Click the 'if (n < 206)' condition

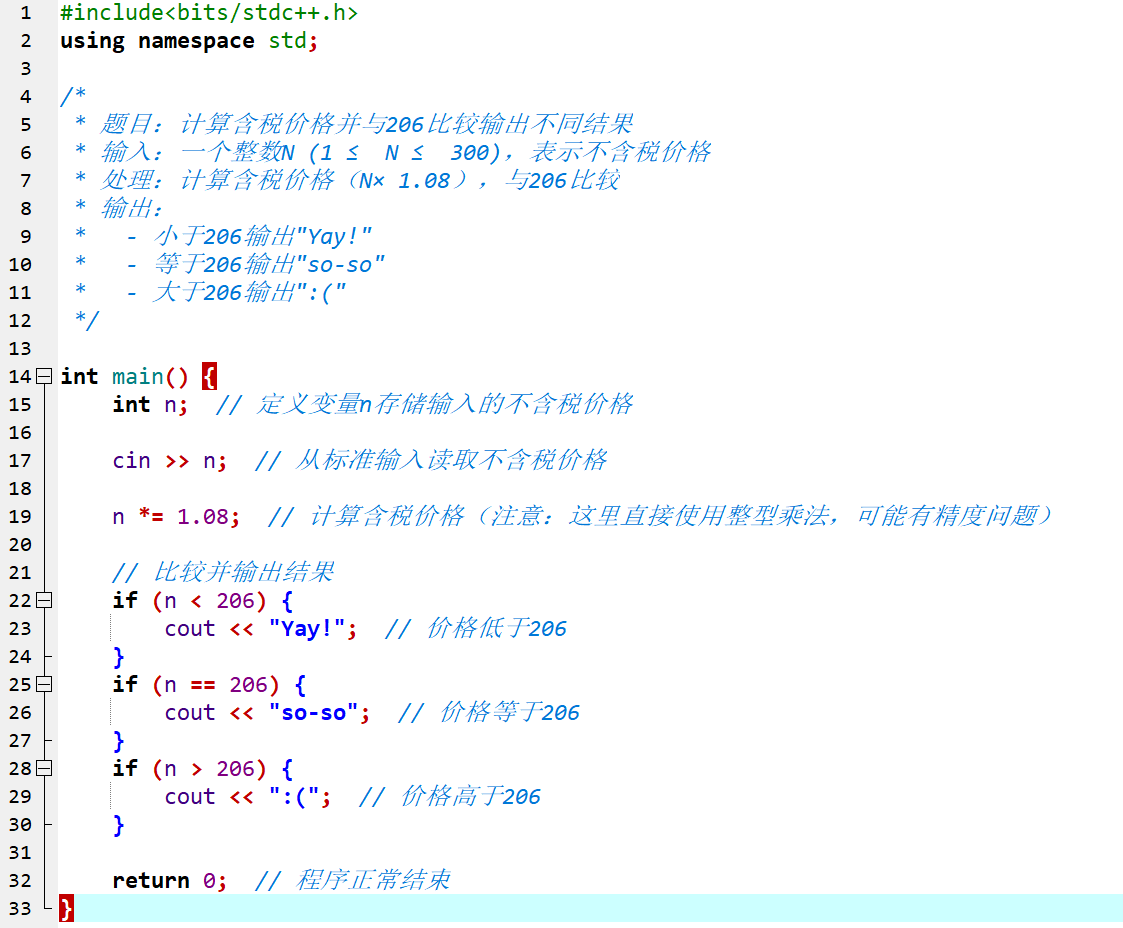tap(189, 600)
